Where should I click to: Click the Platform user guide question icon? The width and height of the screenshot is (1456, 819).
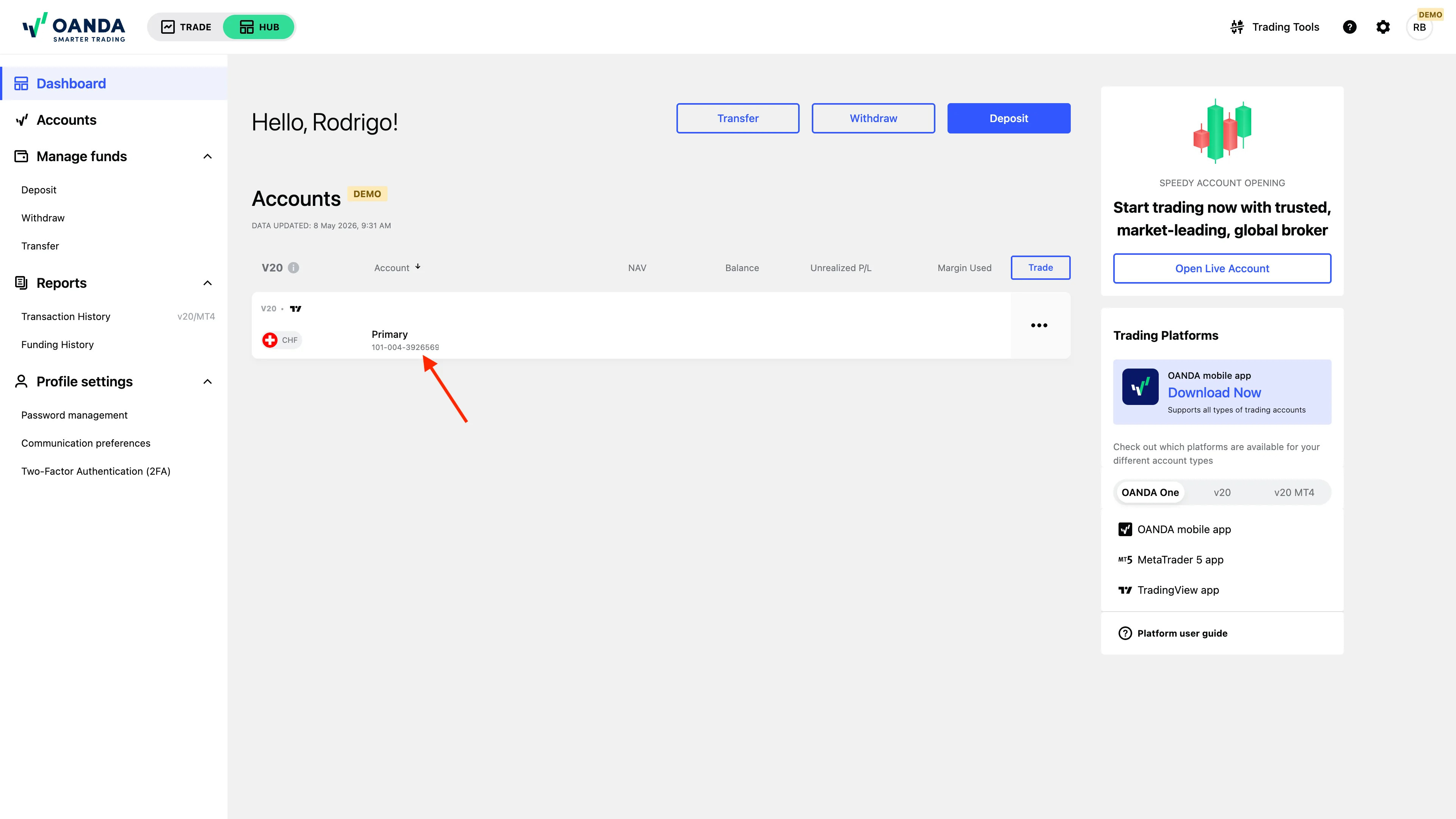(1125, 634)
